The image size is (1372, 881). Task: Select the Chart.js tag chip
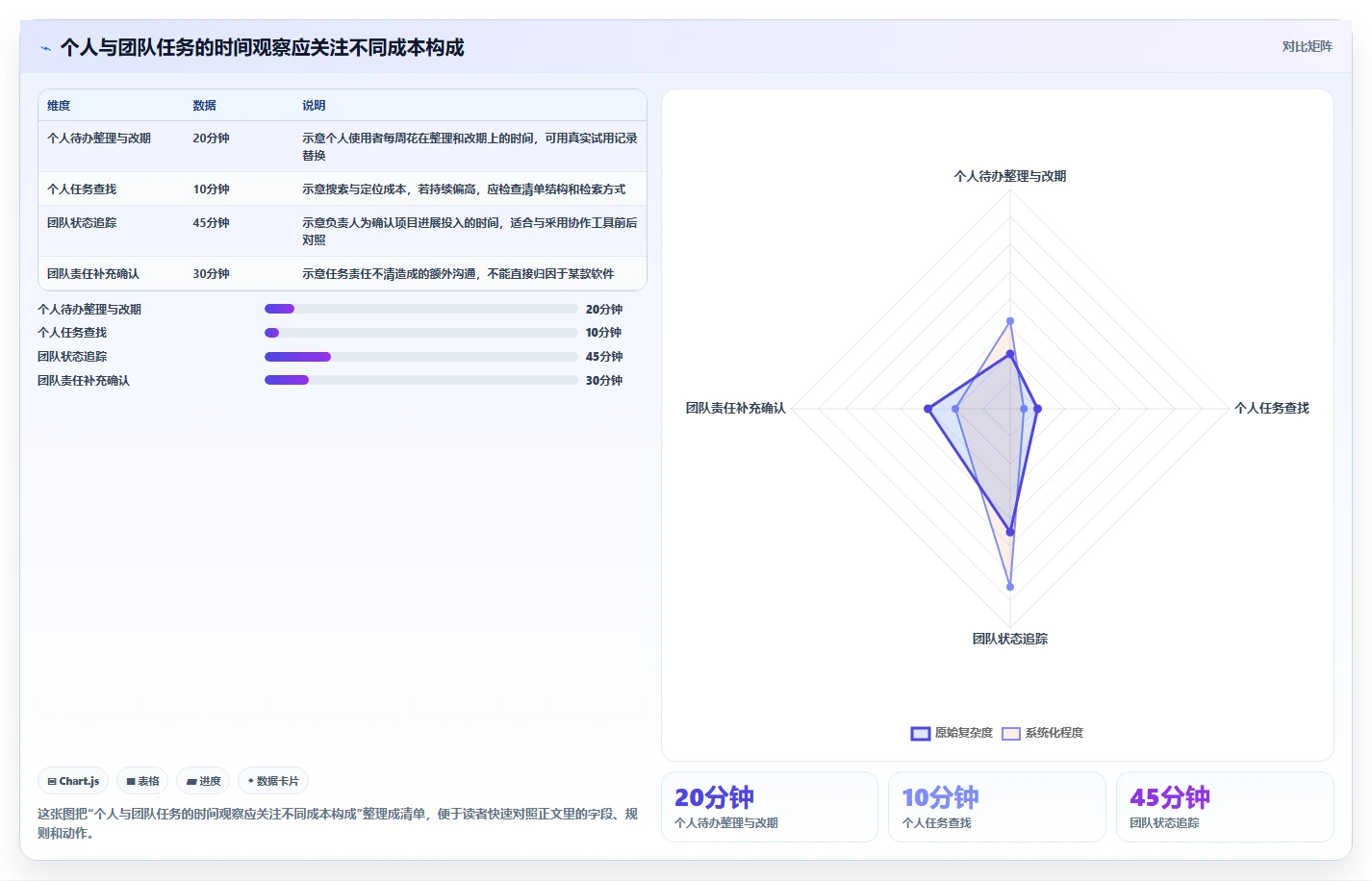coord(73,781)
